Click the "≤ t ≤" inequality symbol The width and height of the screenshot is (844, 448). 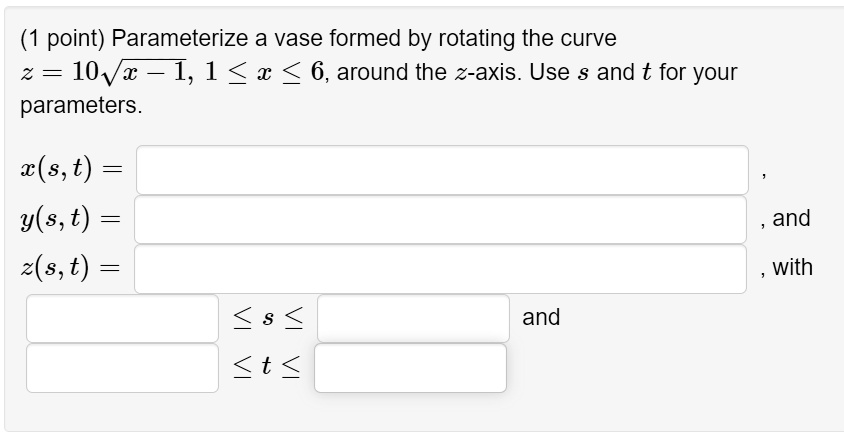(266, 367)
